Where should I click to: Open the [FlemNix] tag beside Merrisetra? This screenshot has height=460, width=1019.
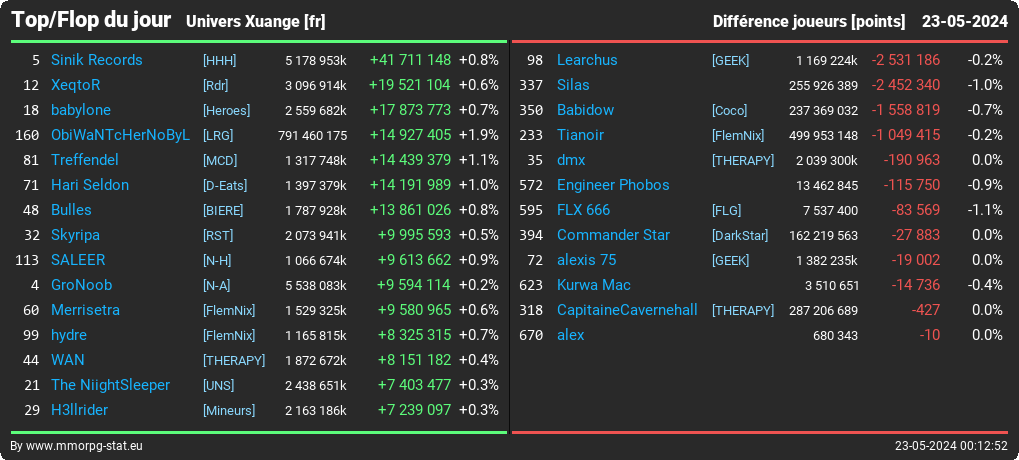(x=229, y=311)
